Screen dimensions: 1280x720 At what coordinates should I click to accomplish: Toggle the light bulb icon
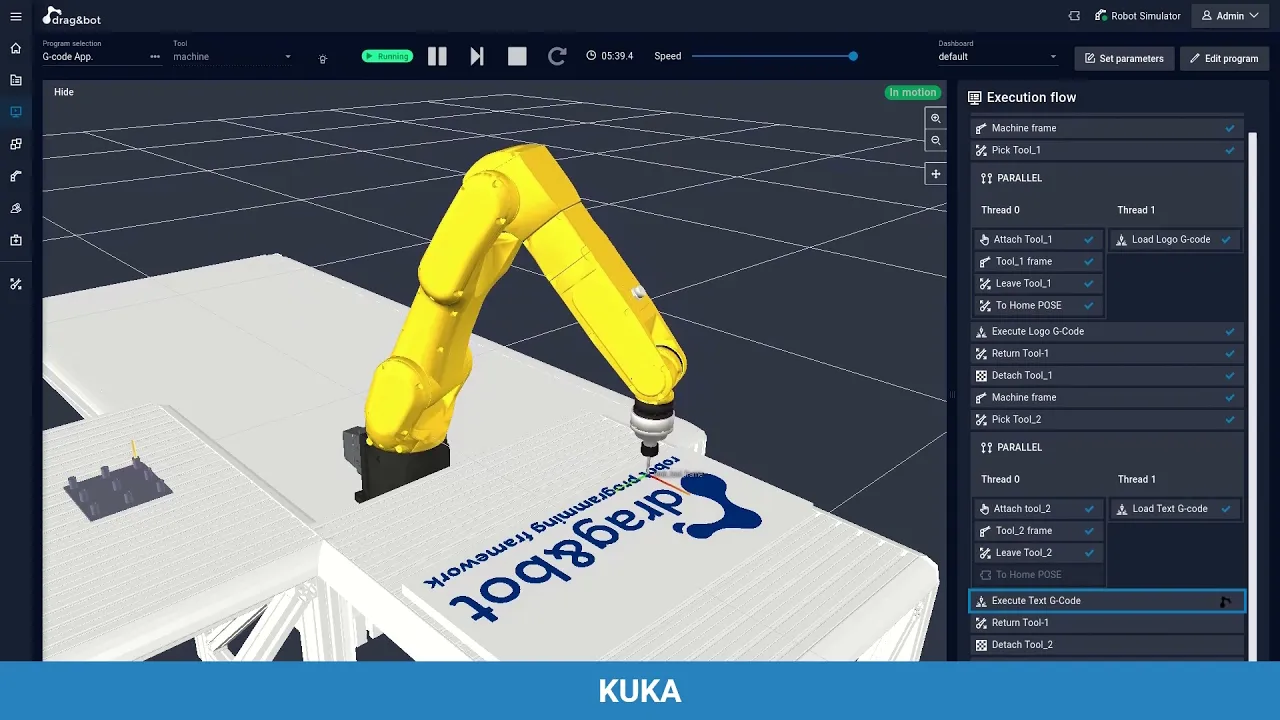click(x=322, y=59)
